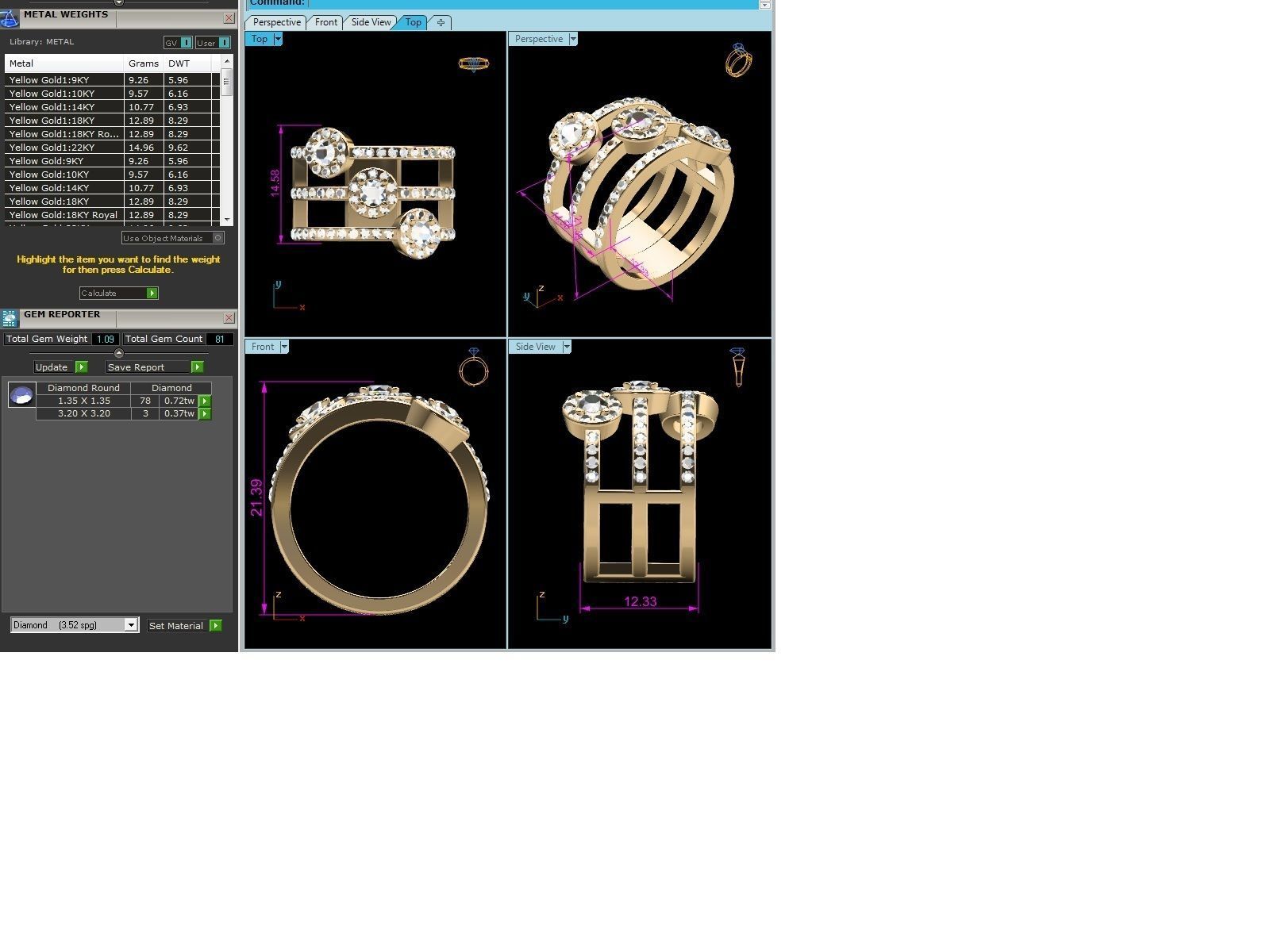
Task: Click the Metal column header
Action: [64, 63]
